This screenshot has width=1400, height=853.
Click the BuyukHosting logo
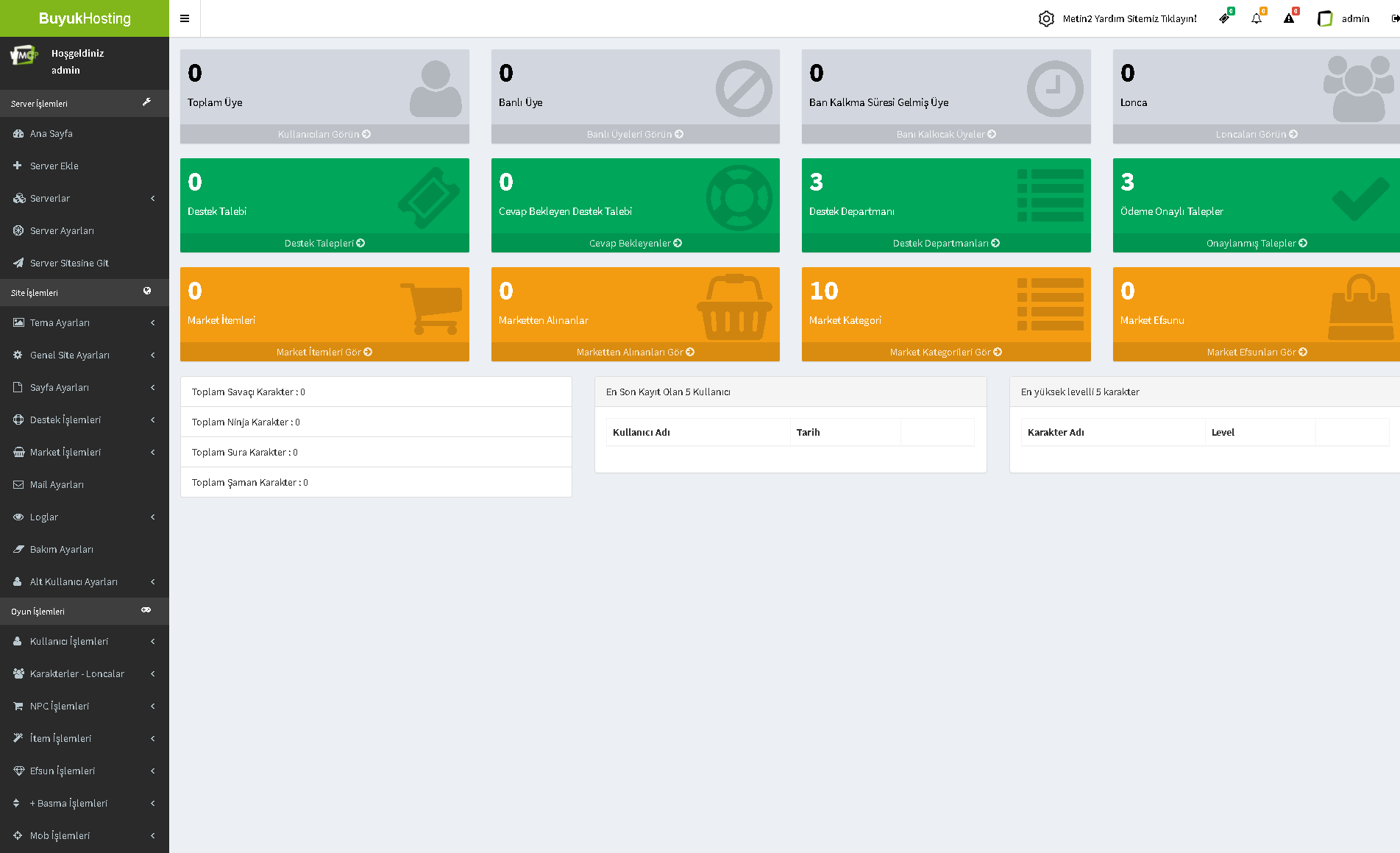85,18
